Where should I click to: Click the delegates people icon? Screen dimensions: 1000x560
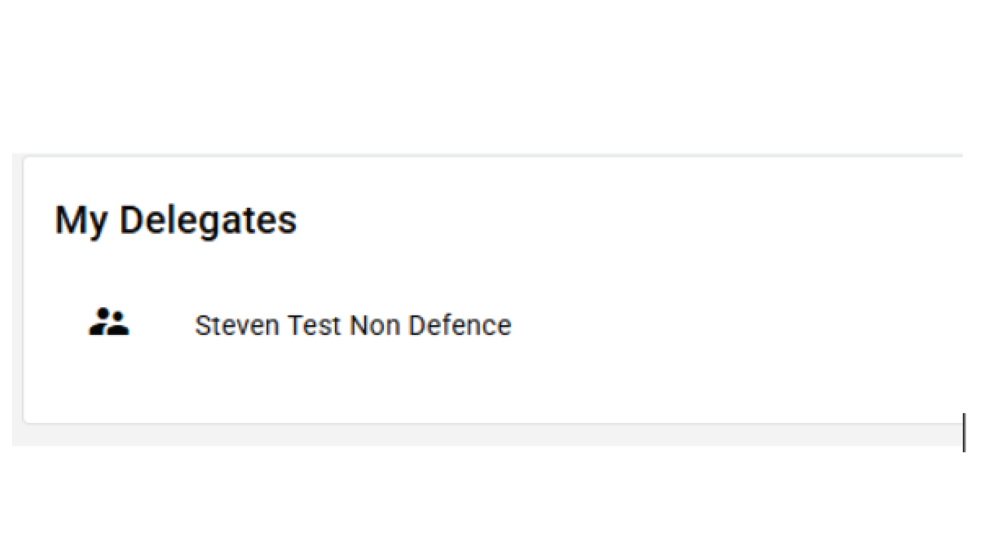109,323
